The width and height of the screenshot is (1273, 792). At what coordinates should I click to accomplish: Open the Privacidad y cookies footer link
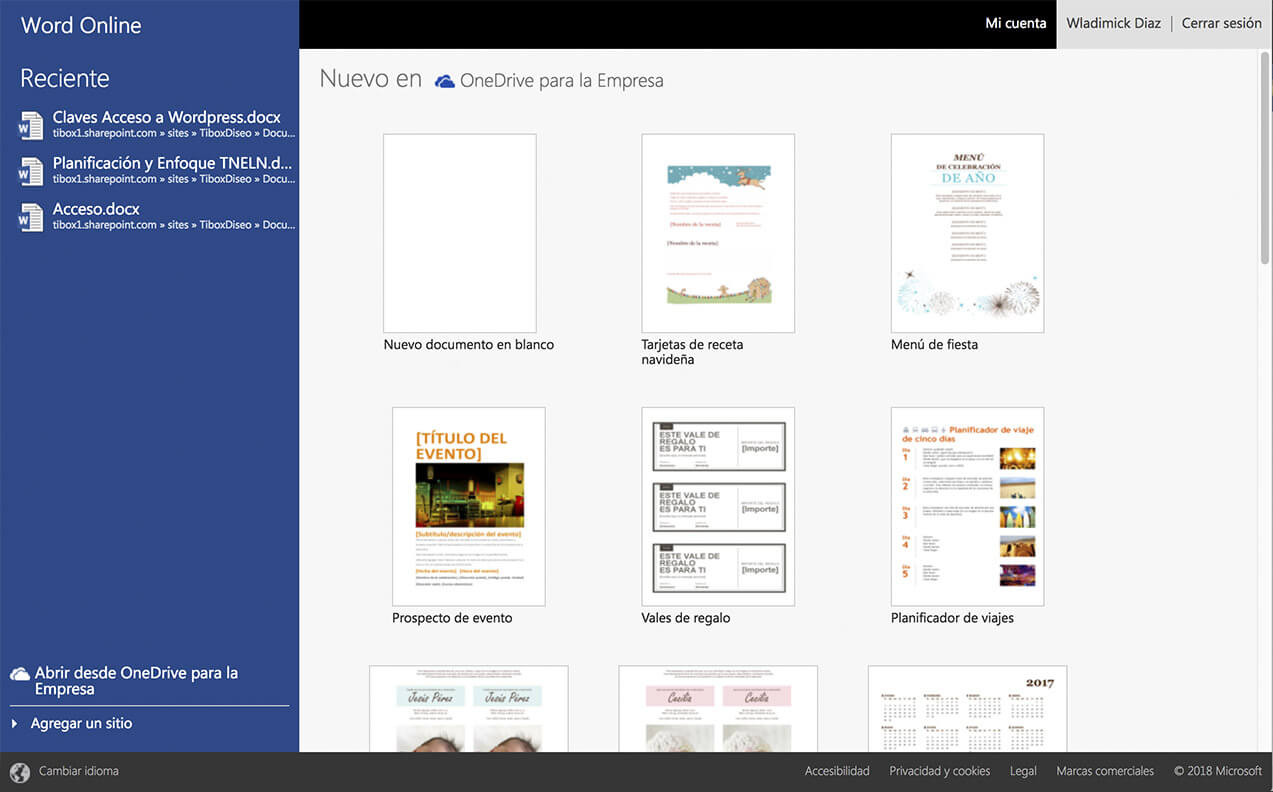[940, 771]
